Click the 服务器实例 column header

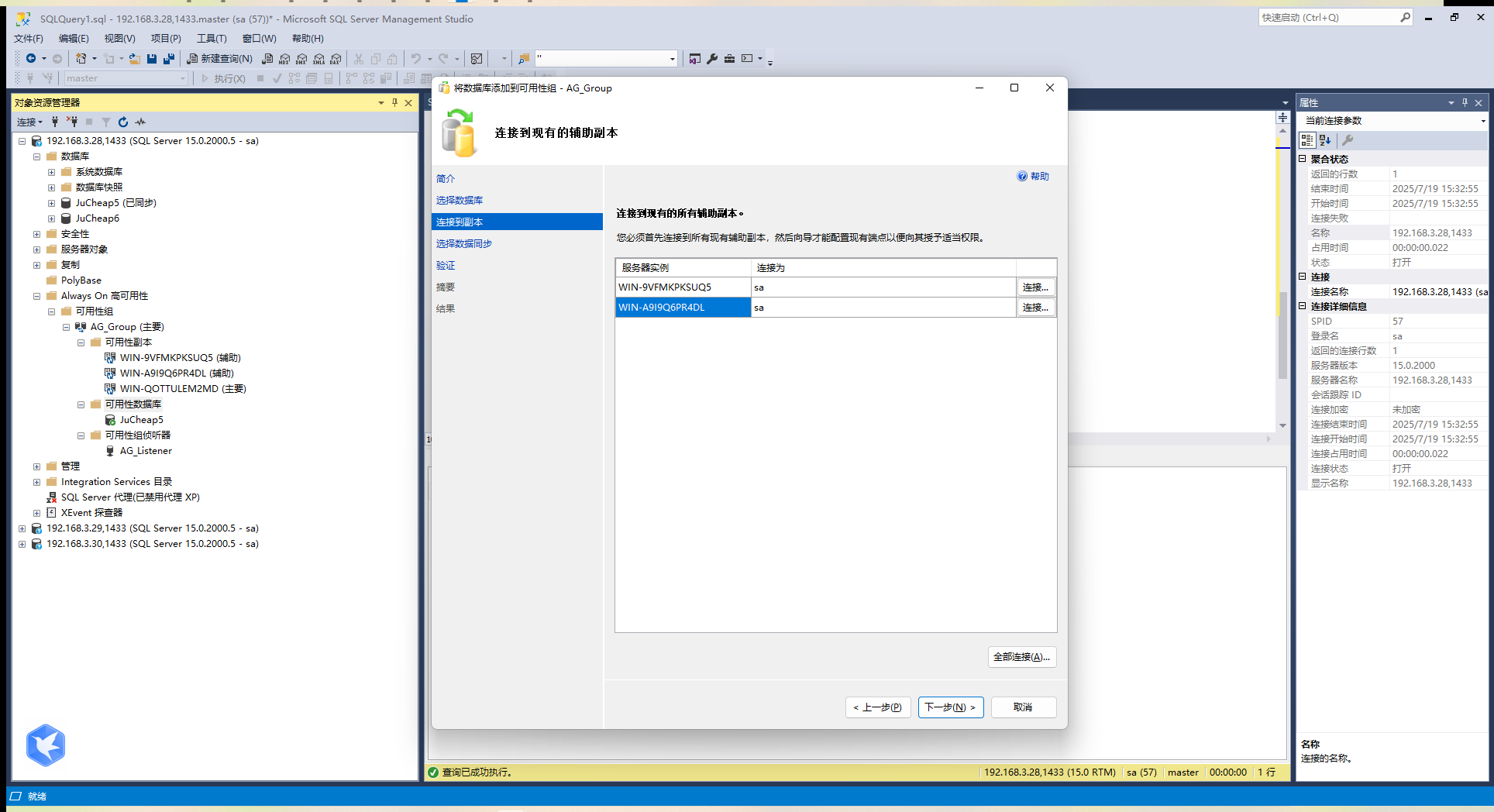click(x=683, y=267)
